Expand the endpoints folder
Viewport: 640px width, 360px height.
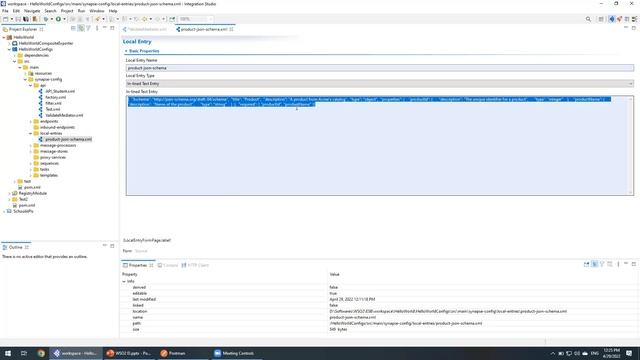[x=31, y=121]
